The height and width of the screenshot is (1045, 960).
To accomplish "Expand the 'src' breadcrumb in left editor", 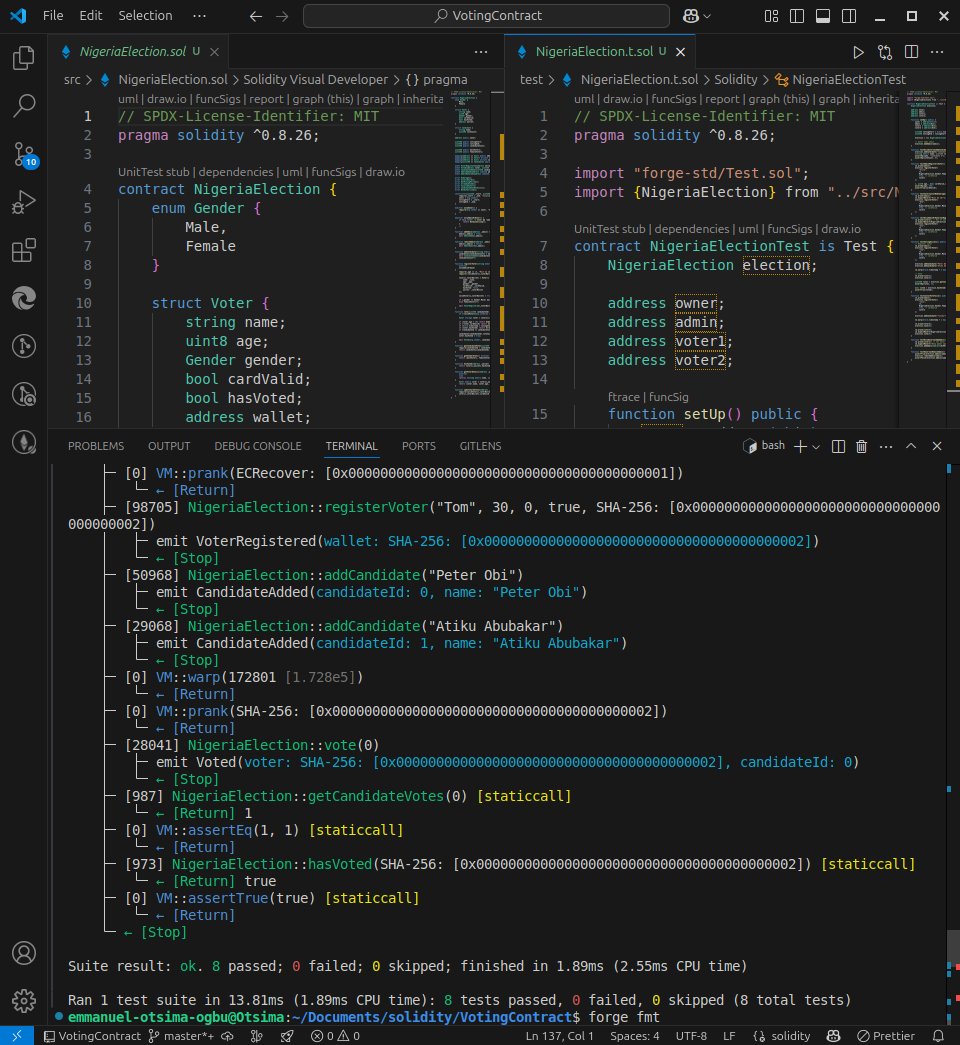I will (72, 79).
